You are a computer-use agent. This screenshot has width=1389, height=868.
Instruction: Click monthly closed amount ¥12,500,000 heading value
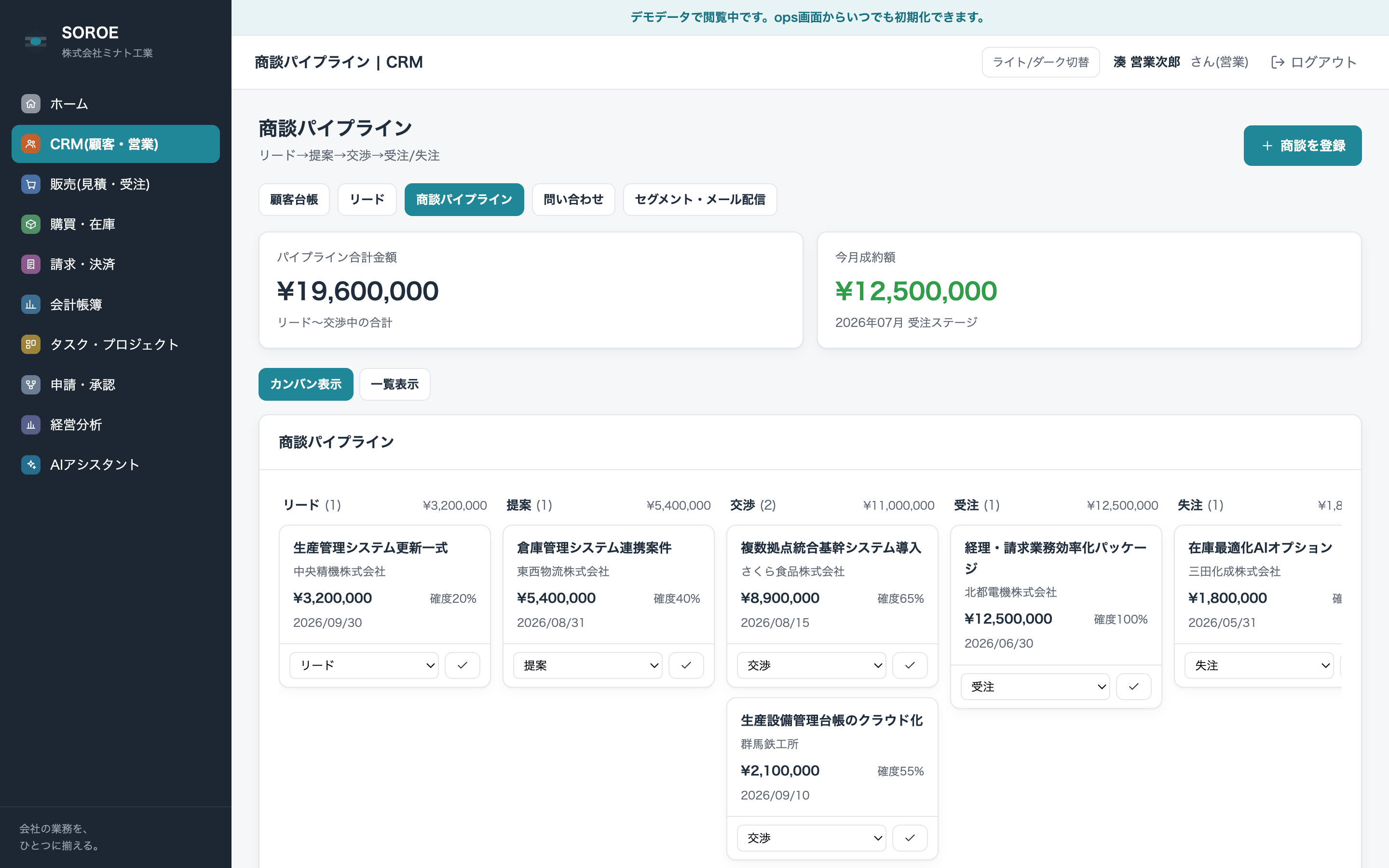(x=916, y=291)
